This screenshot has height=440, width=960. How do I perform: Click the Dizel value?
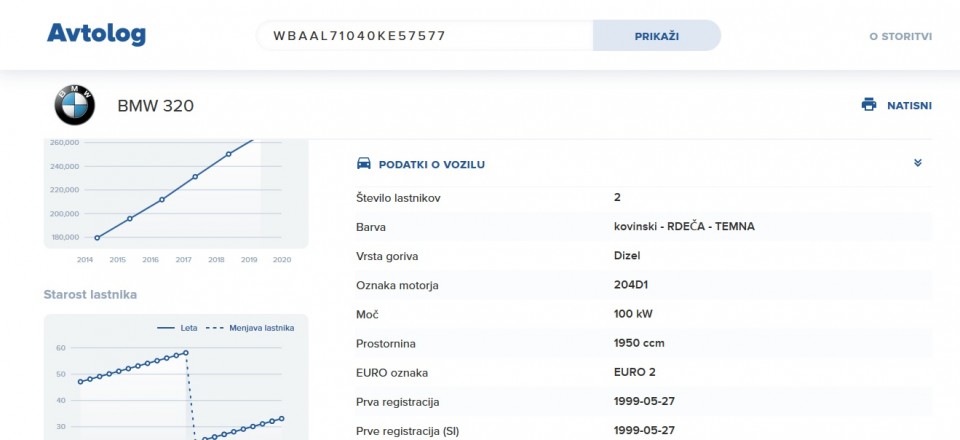point(627,255)
